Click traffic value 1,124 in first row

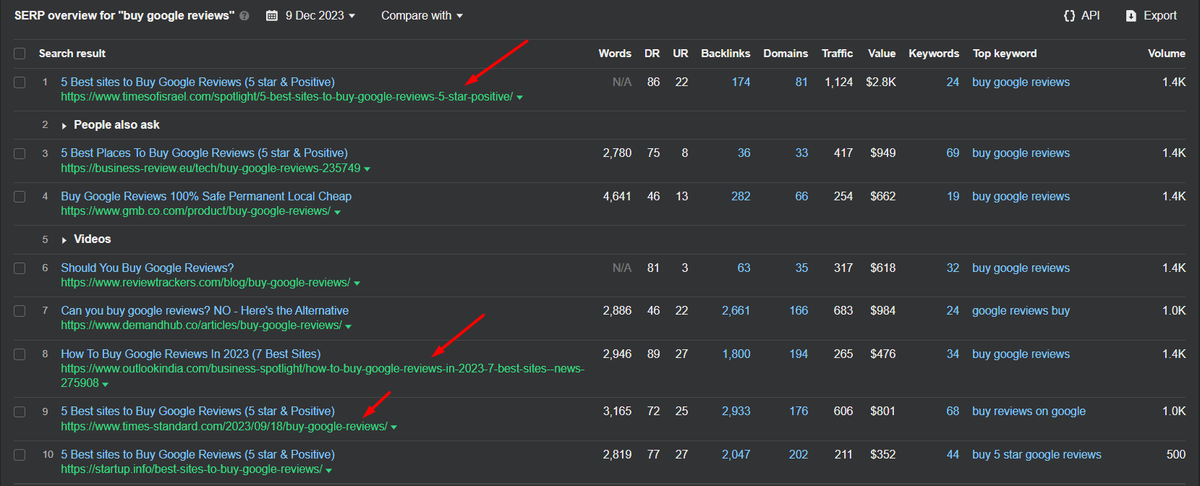coord(839,82)
